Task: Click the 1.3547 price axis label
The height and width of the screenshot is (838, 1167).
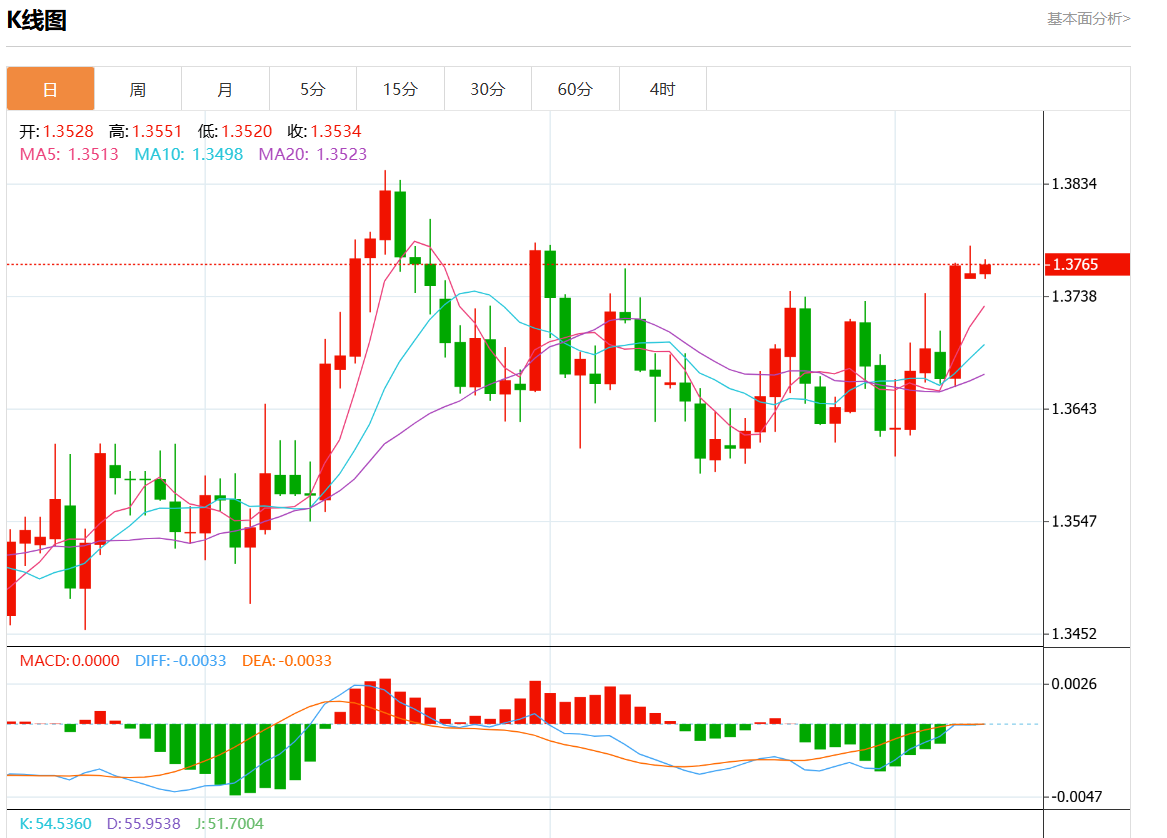Action: pos(1074,521)
